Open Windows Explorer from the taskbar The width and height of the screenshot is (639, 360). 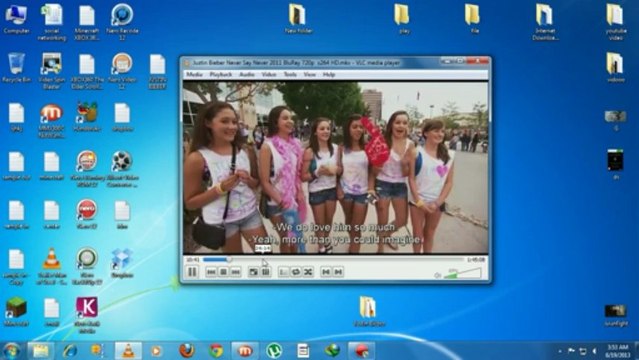(x=40, y=351)
